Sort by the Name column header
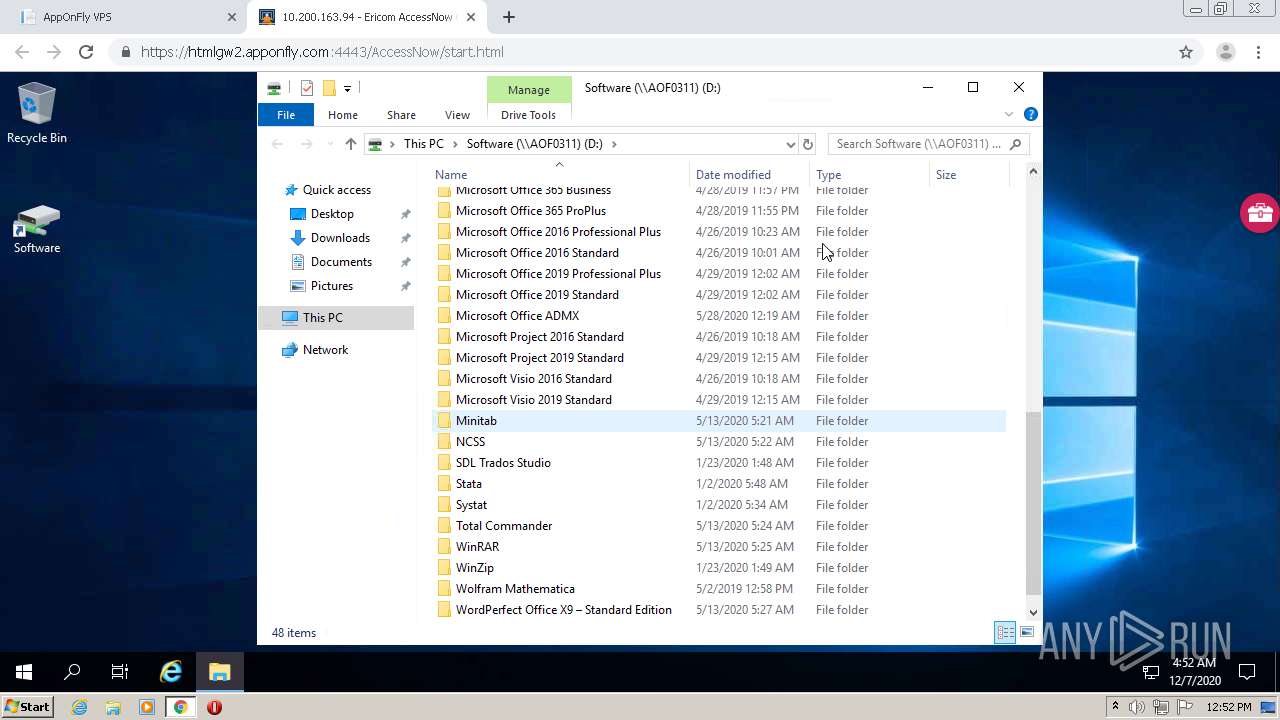1280x720 pixels. (x=560, y=174)
